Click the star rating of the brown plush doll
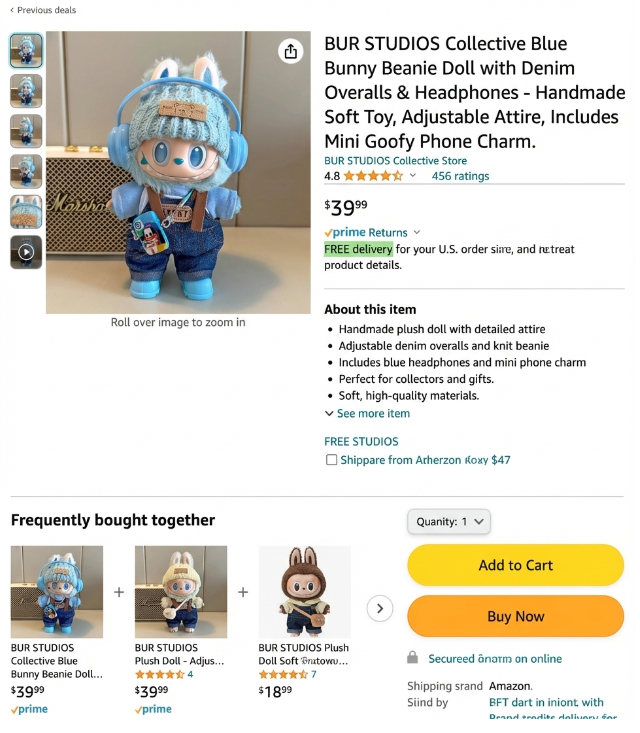The image size is (640, 733). tap(283, 675)
